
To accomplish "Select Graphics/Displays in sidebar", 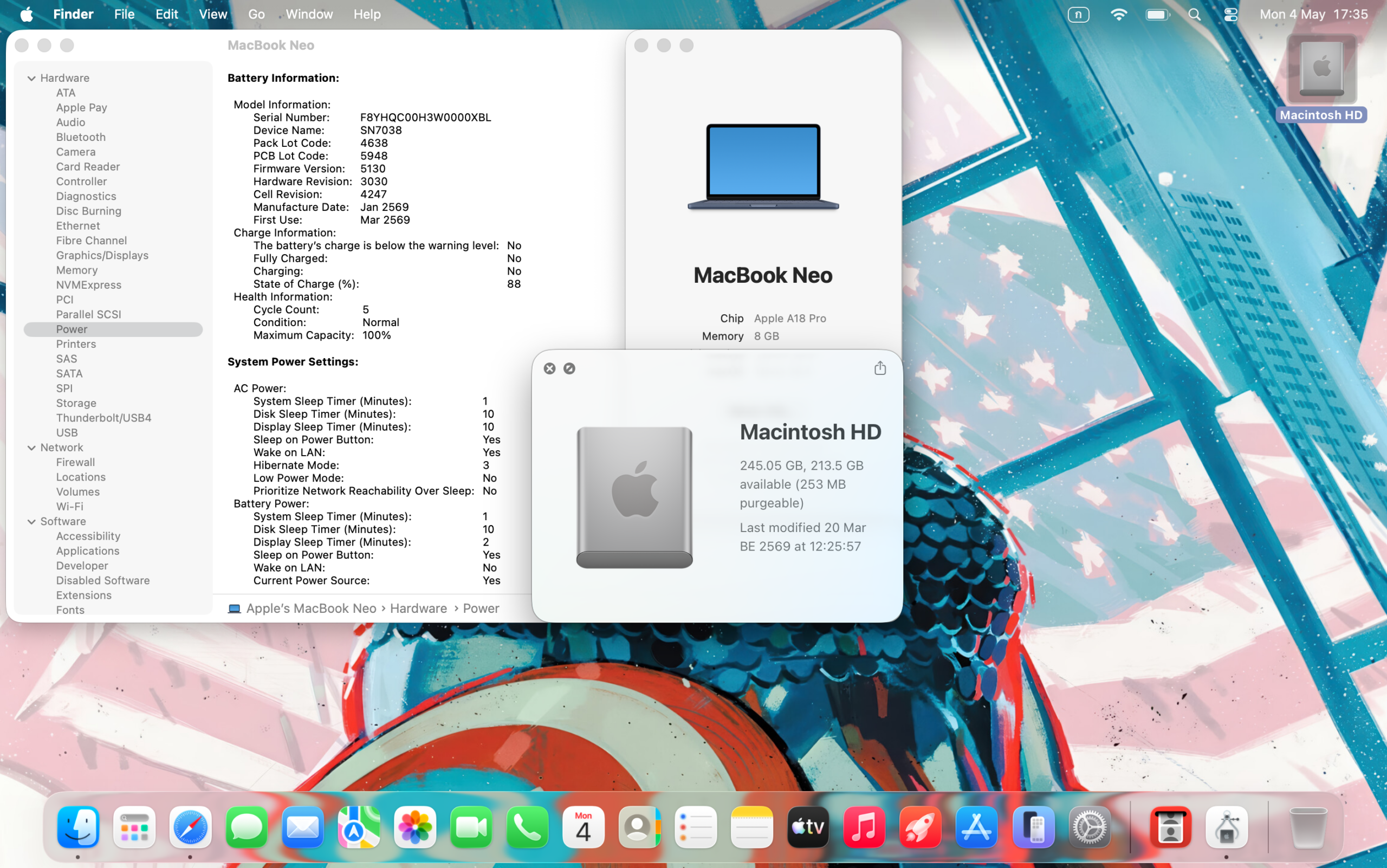I will click(x=102, y=255).
